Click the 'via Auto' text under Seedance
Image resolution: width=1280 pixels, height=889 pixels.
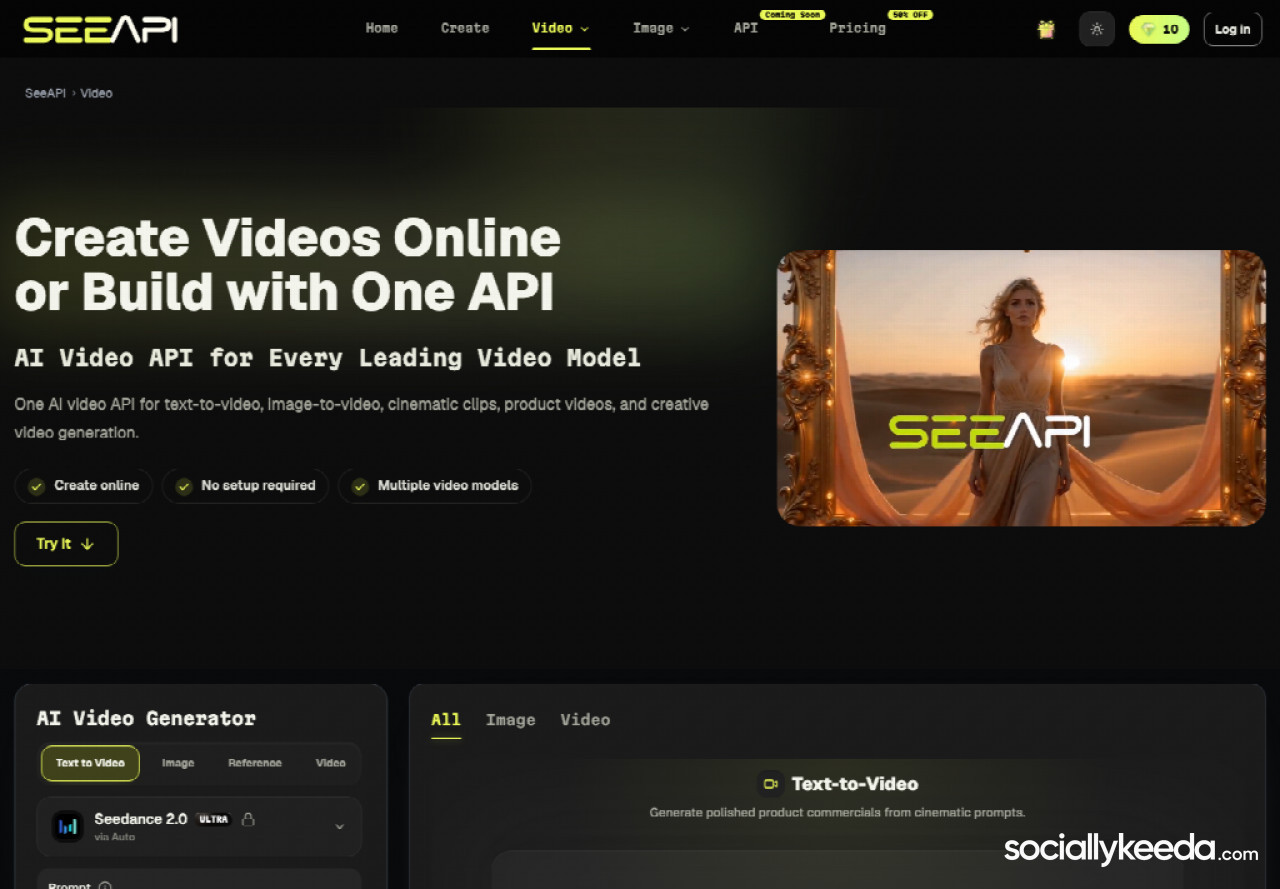pyautogui.click(x=114, y=837)
